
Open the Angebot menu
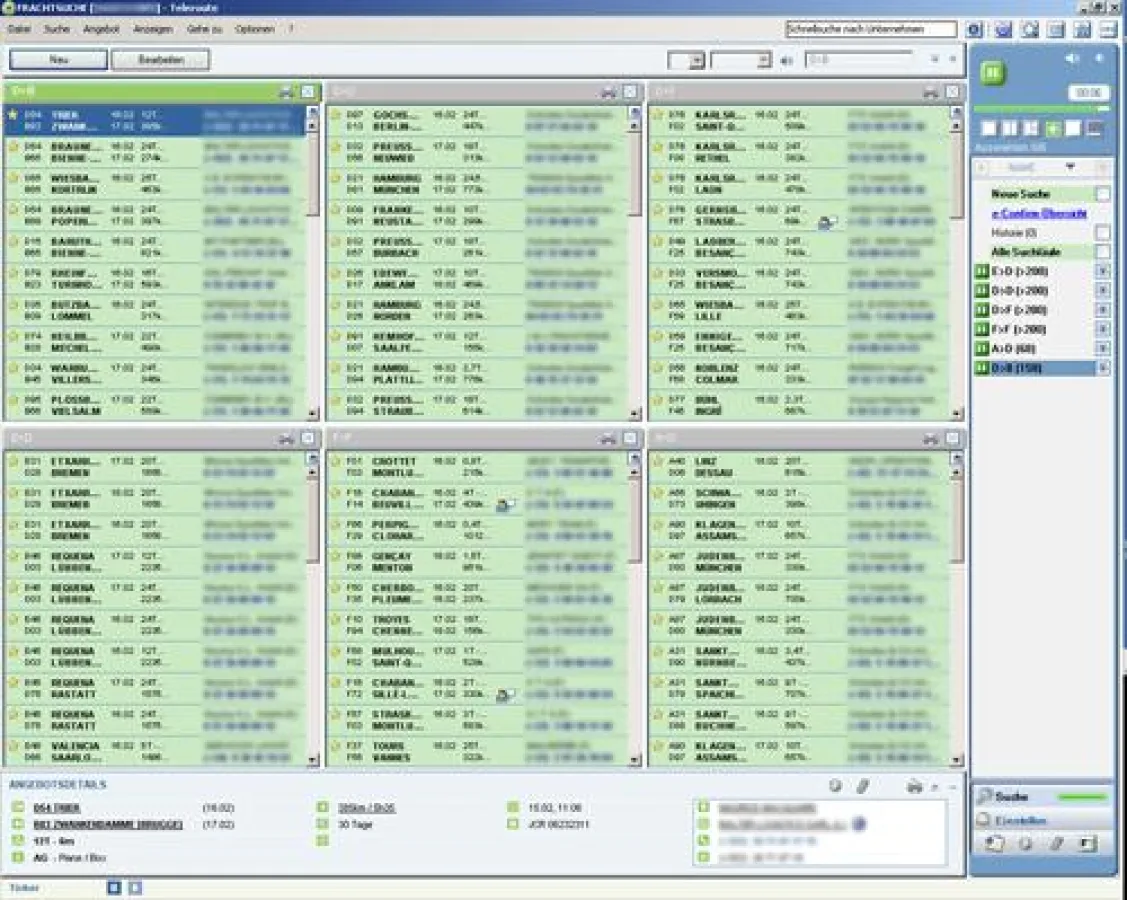[x=101, y=29]
